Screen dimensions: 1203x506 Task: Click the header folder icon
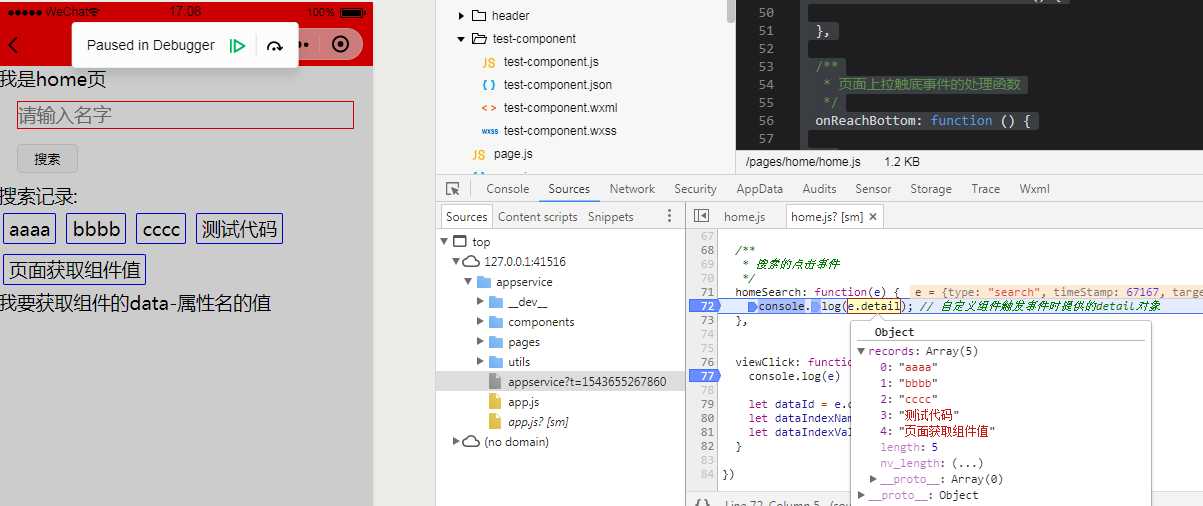pyautogui.click(x=478, y=16)
